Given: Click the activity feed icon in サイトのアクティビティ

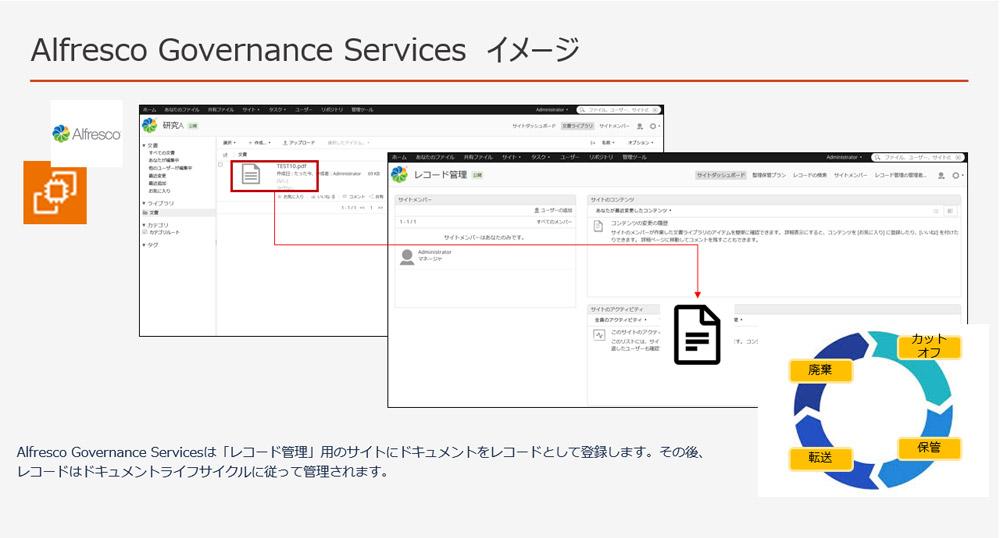Looking at the screenshot, I should [599, 334].
